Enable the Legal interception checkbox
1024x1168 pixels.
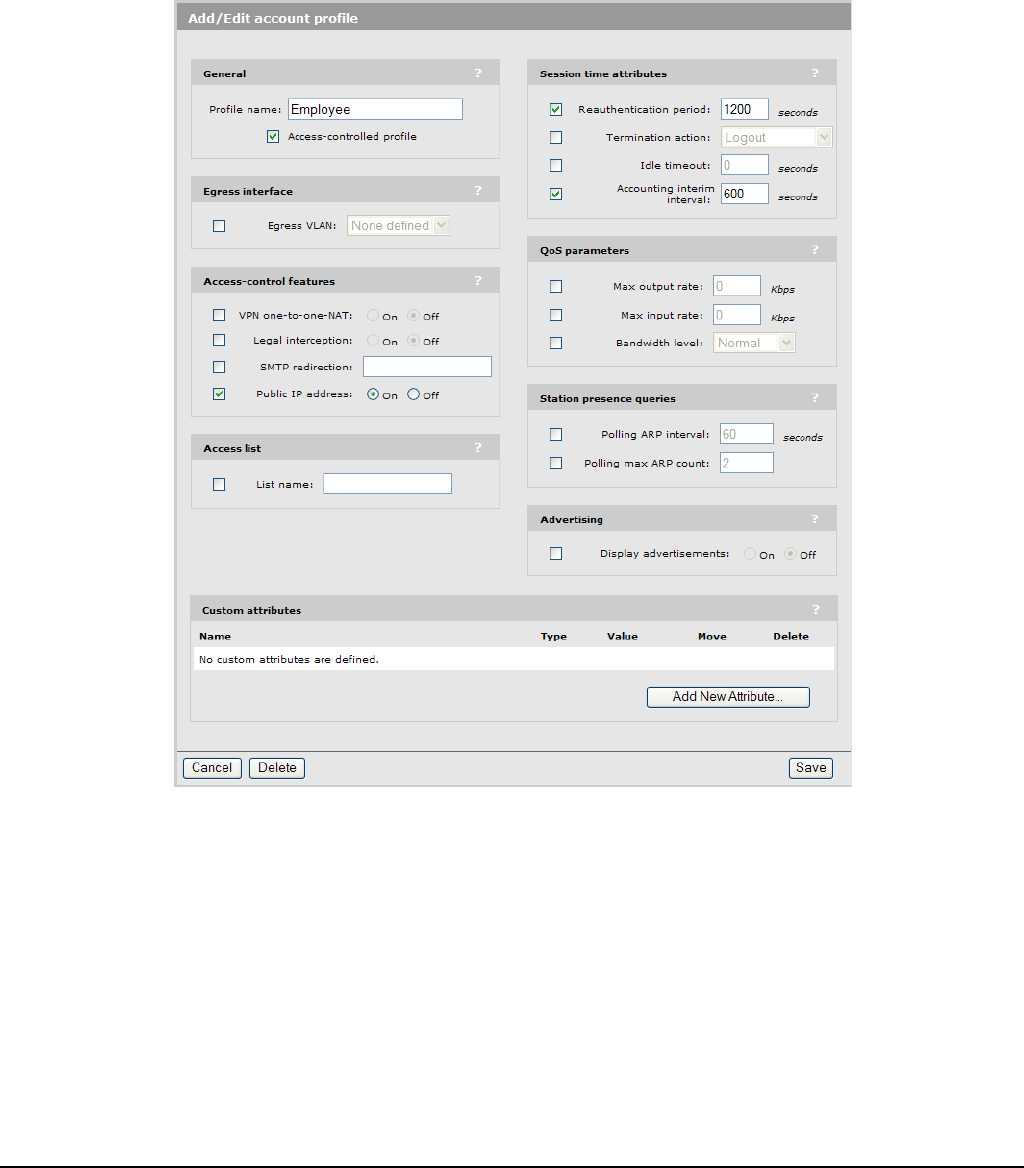tap(219, 340)
